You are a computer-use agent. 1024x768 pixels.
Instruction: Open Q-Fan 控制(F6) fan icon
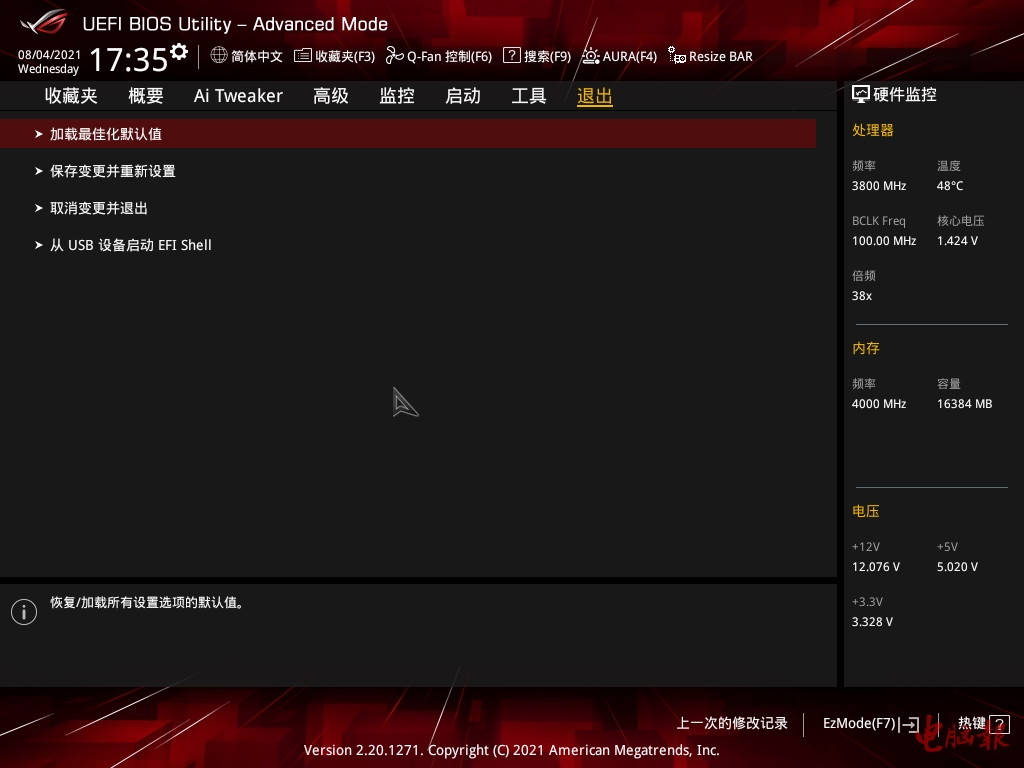coord(394,56)
